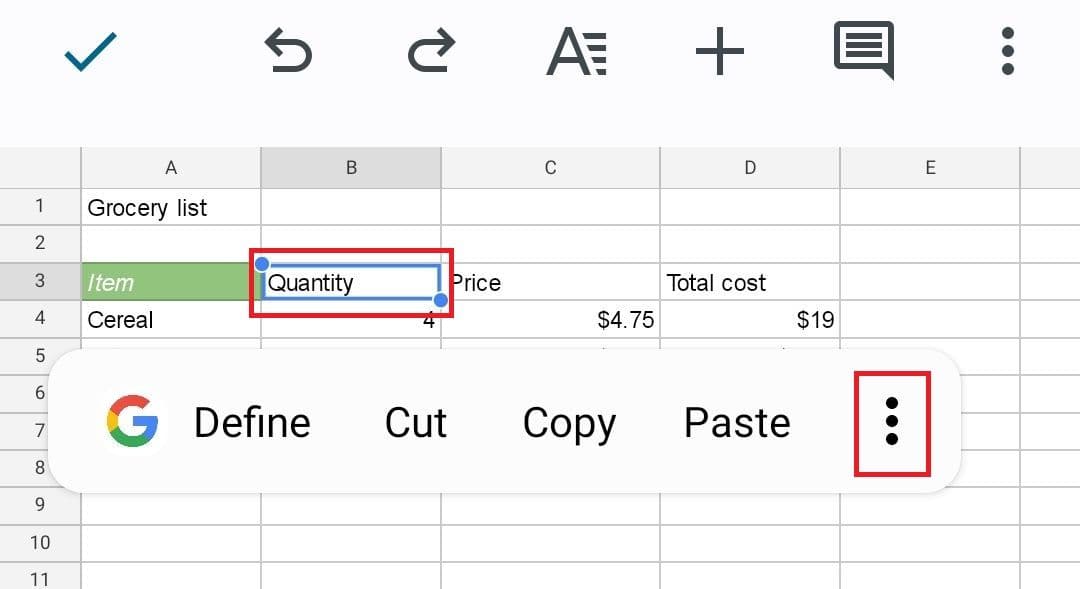Tap Paste in the popup menu
This screenshot has height=589, width=1080.
pyautogui.click(x=737, y=423)
